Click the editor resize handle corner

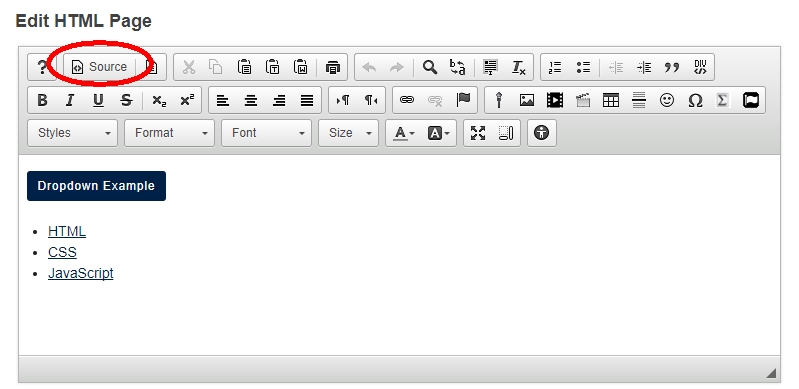coord(771,374)
